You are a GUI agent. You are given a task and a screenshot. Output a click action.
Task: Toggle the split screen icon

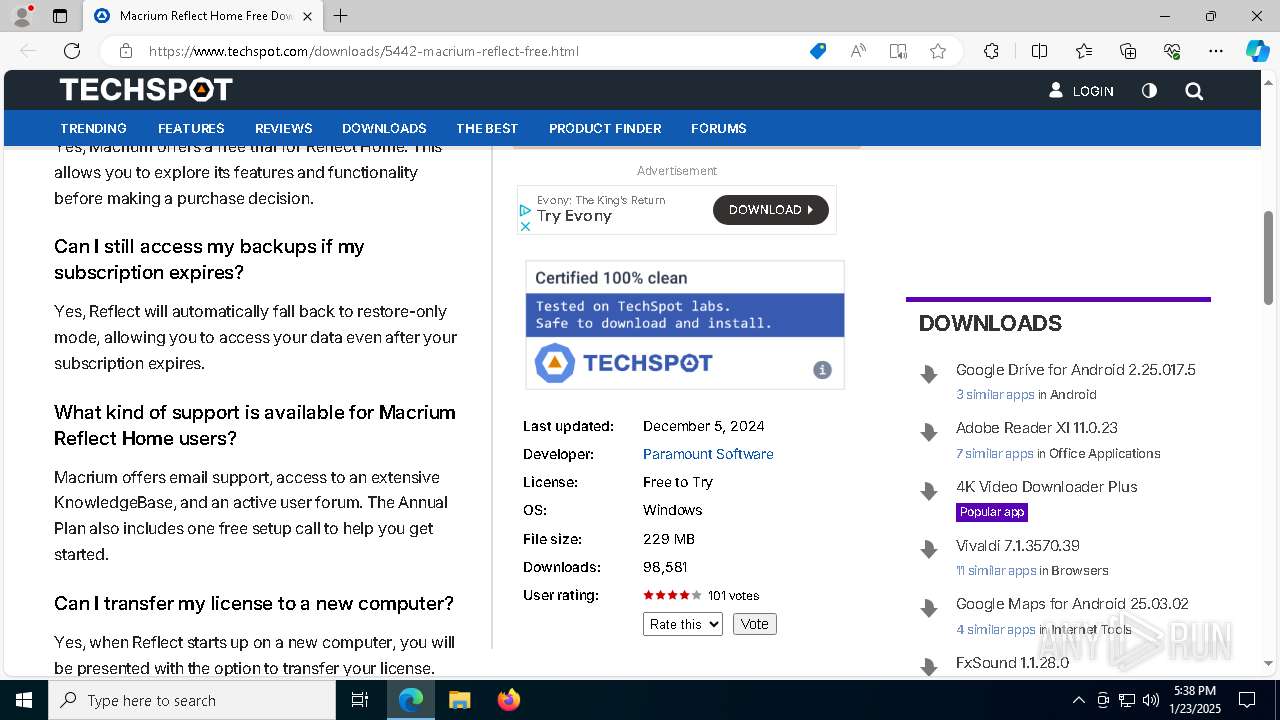coord(1039,51)
